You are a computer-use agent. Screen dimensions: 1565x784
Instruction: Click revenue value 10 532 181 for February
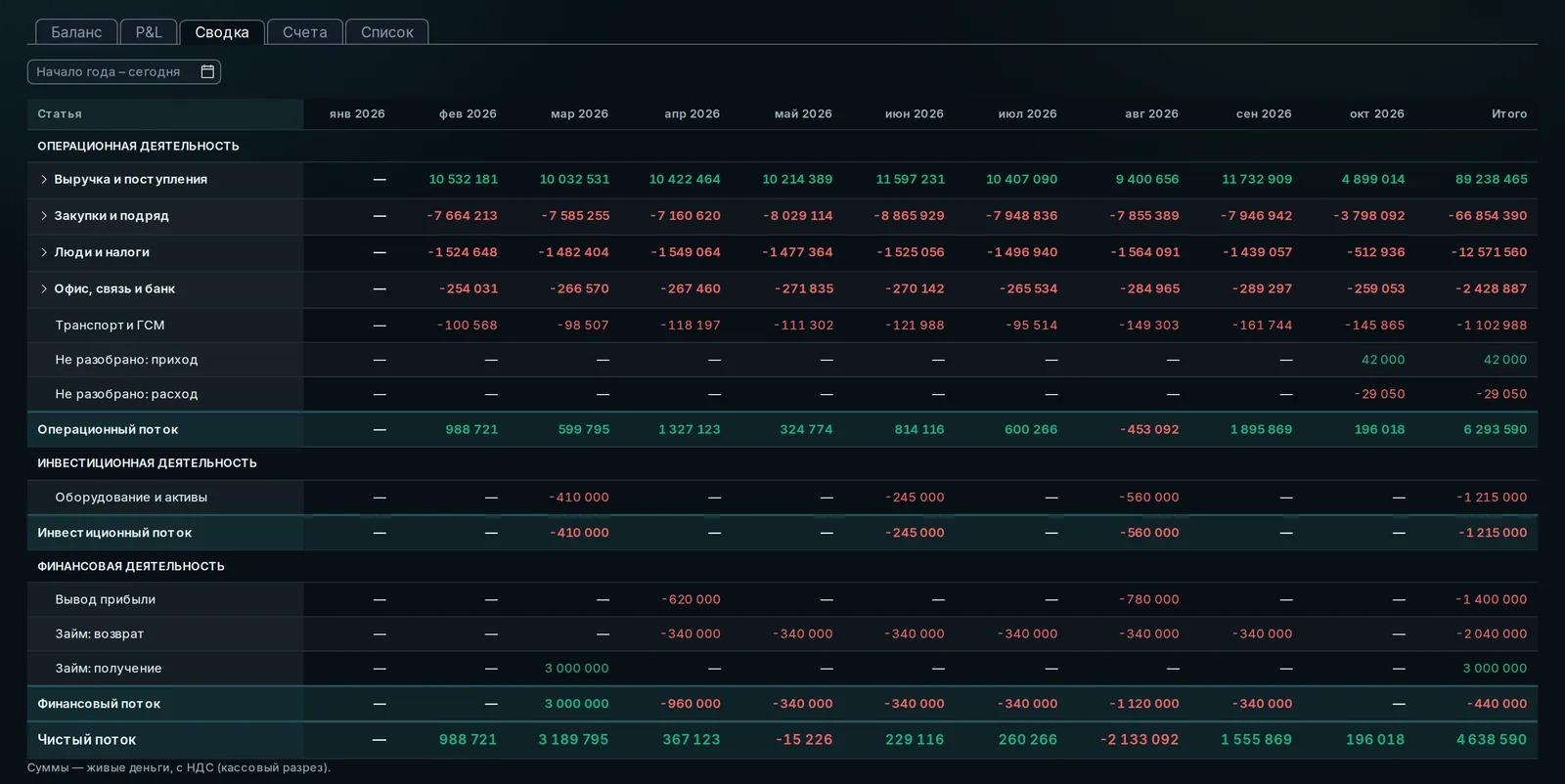pos(464,179)
